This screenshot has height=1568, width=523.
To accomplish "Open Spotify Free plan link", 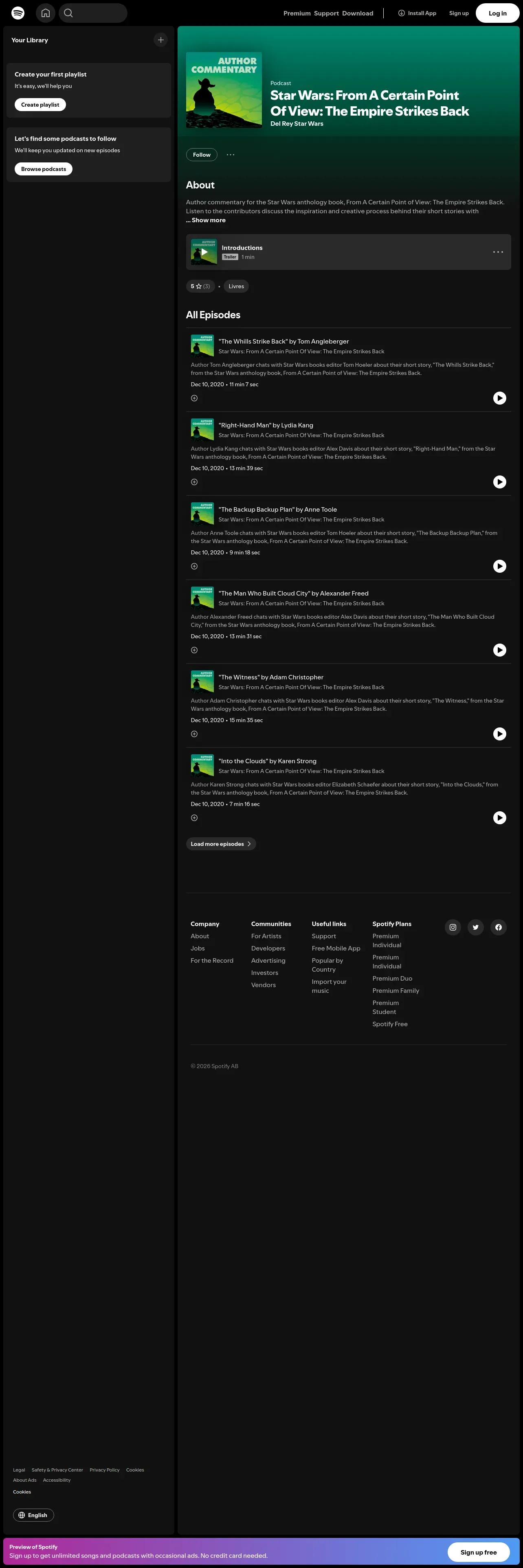I will pyautogui.click(x=390, y=1024).
